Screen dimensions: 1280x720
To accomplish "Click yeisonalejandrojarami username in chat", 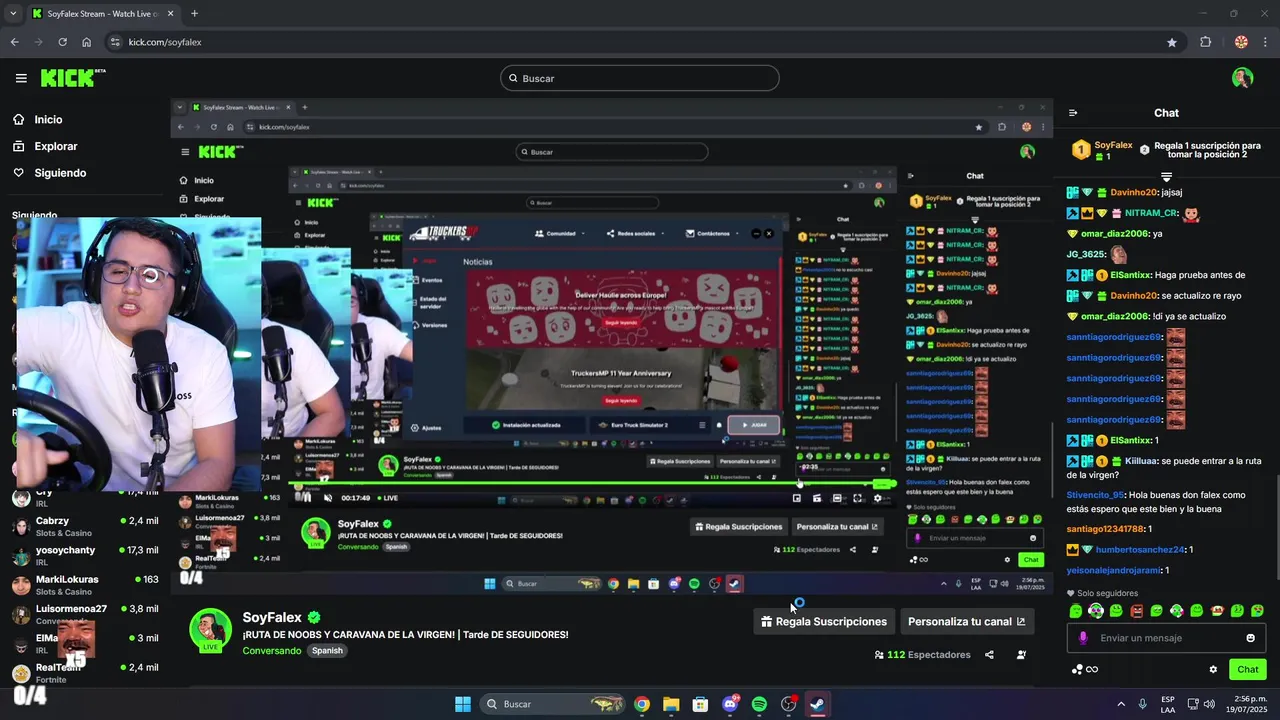I will 1113,570.
